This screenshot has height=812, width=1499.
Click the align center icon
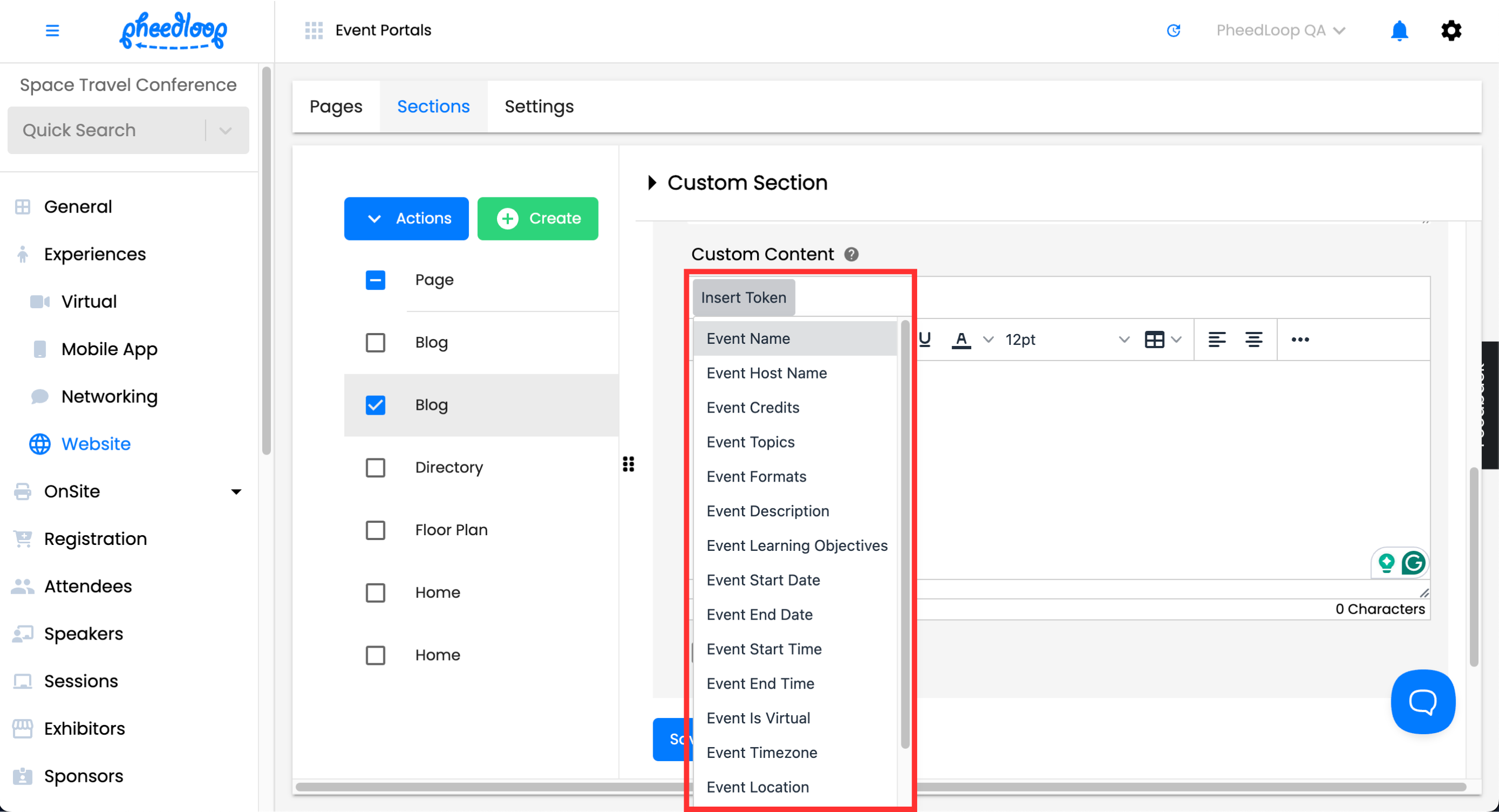pos(1253,340)
